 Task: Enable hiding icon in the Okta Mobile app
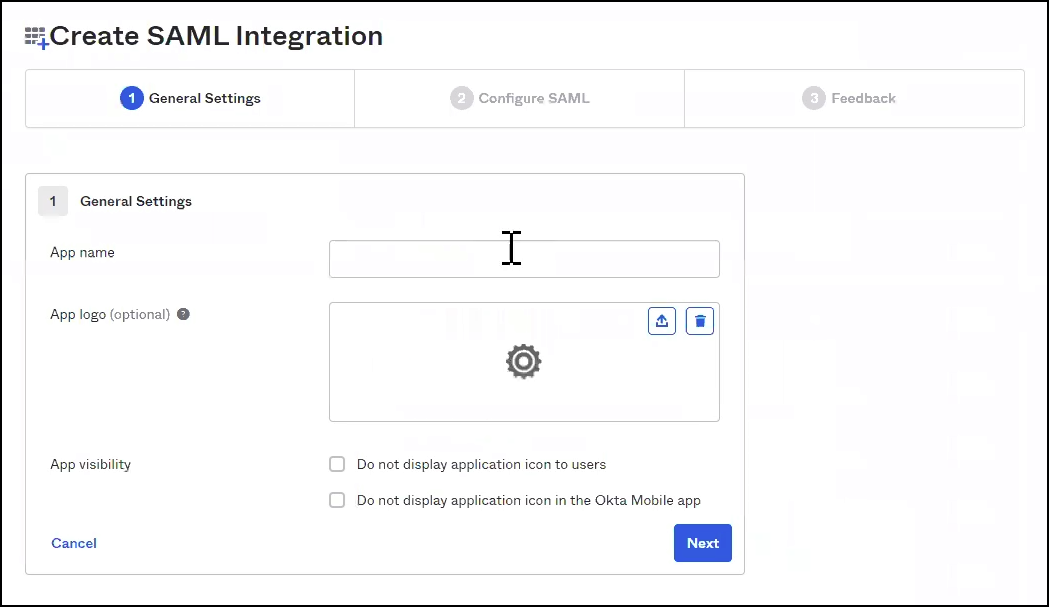pos(337,500)
